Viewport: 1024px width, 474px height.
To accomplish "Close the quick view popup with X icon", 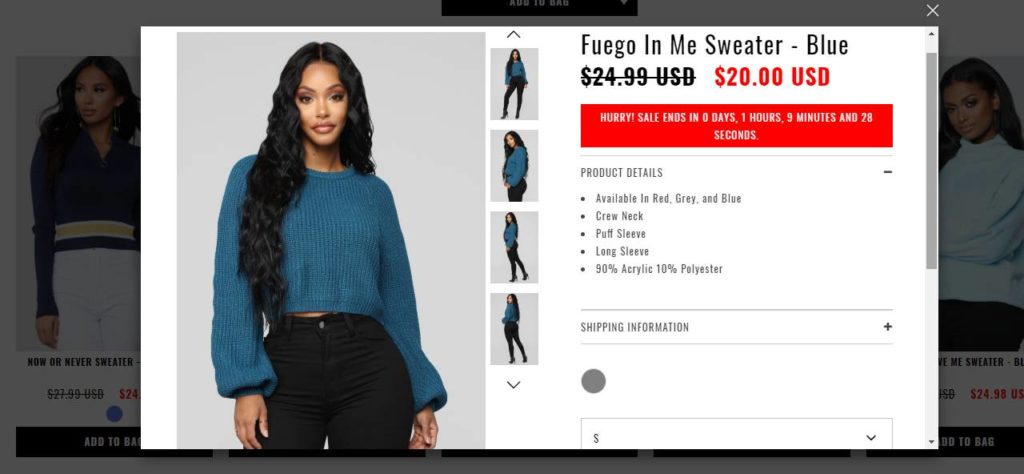I will pyautogui.click(x=932, y=10).
